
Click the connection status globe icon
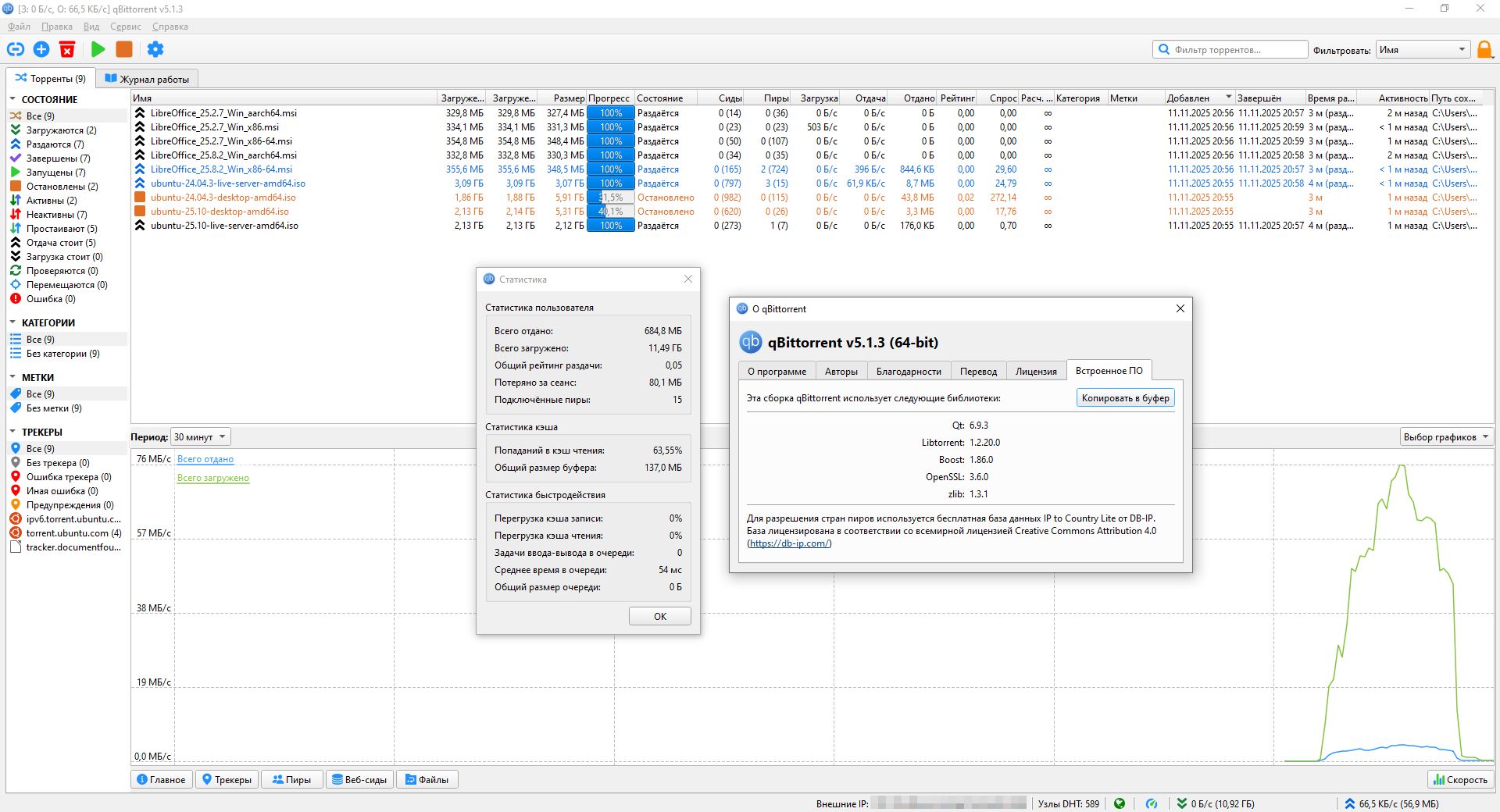[1120, 803]
